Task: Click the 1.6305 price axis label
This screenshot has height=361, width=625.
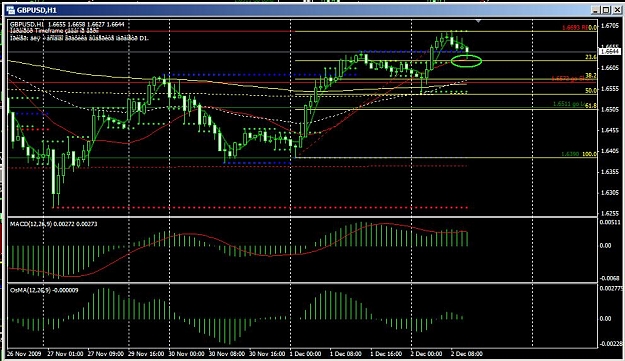Action: pos(610,192)
